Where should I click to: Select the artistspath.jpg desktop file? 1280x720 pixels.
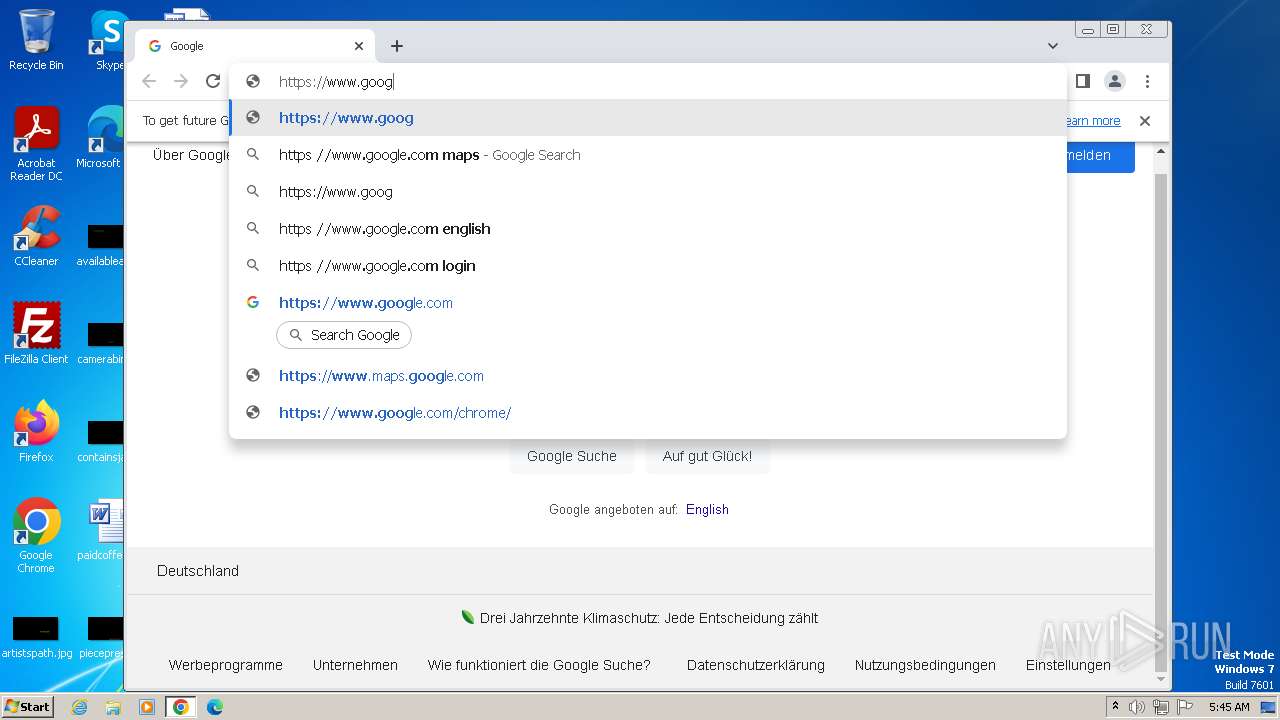tap(36, 638)
